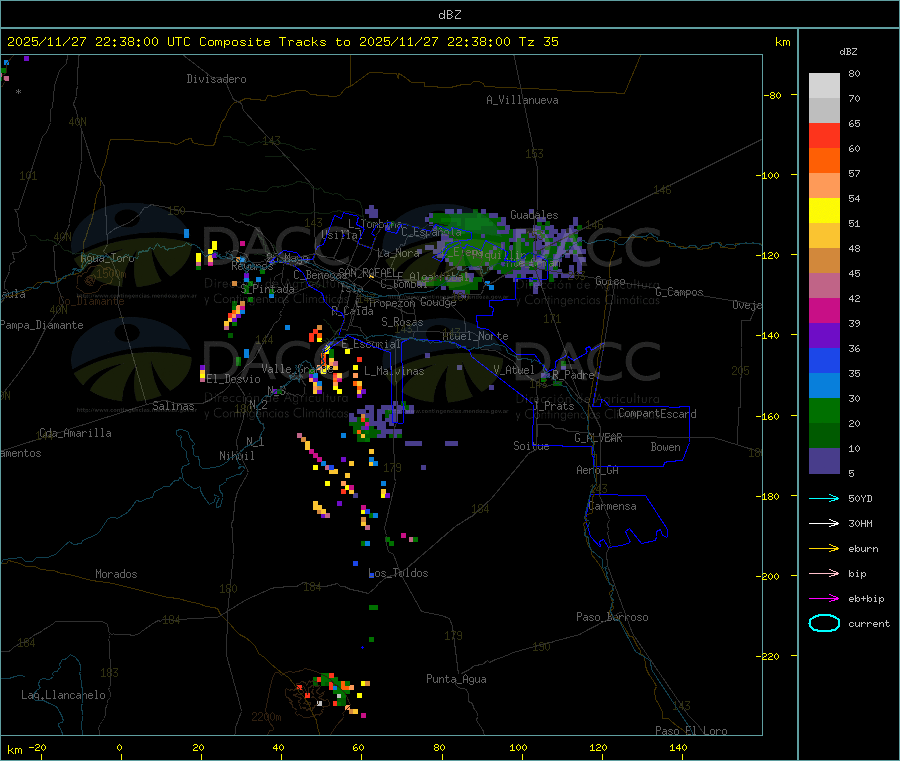Click the Punta_Agua map label

pyautogui.click(x=456, y=680)
